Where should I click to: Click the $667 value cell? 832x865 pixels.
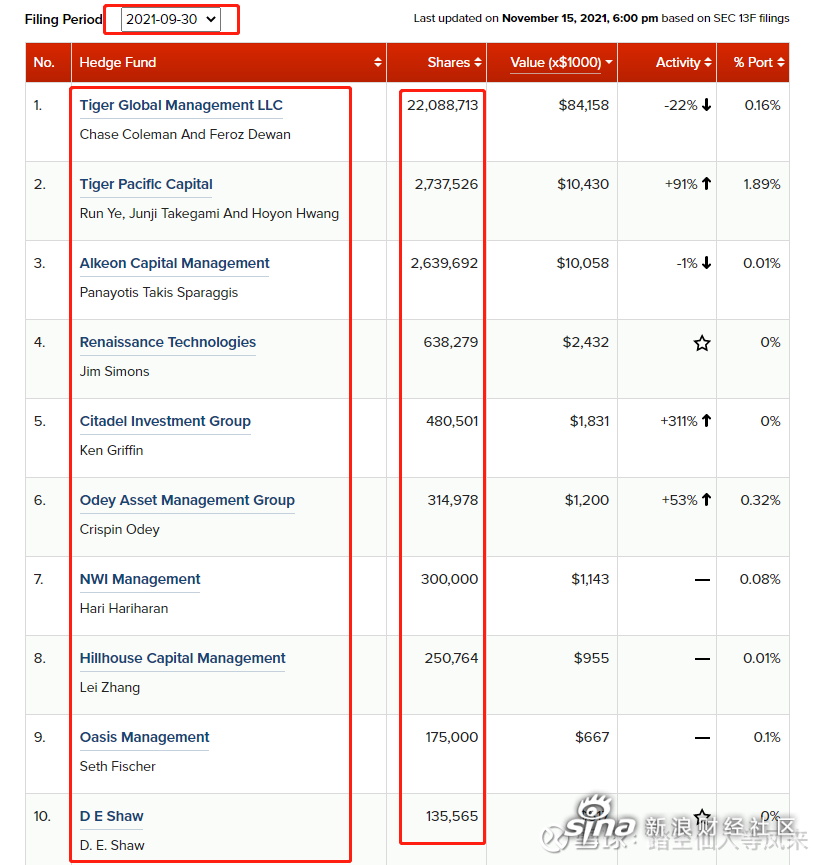[x=592, y=737]
